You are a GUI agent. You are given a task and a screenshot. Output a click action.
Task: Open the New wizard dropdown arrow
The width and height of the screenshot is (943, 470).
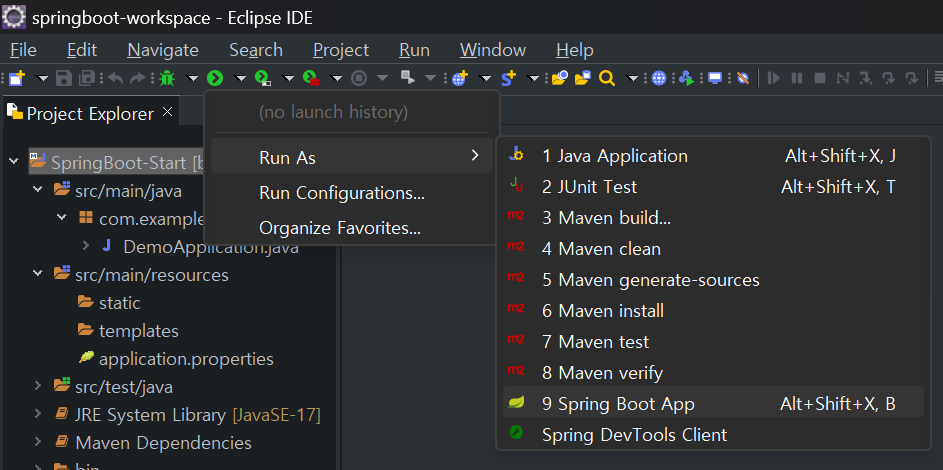42,78
